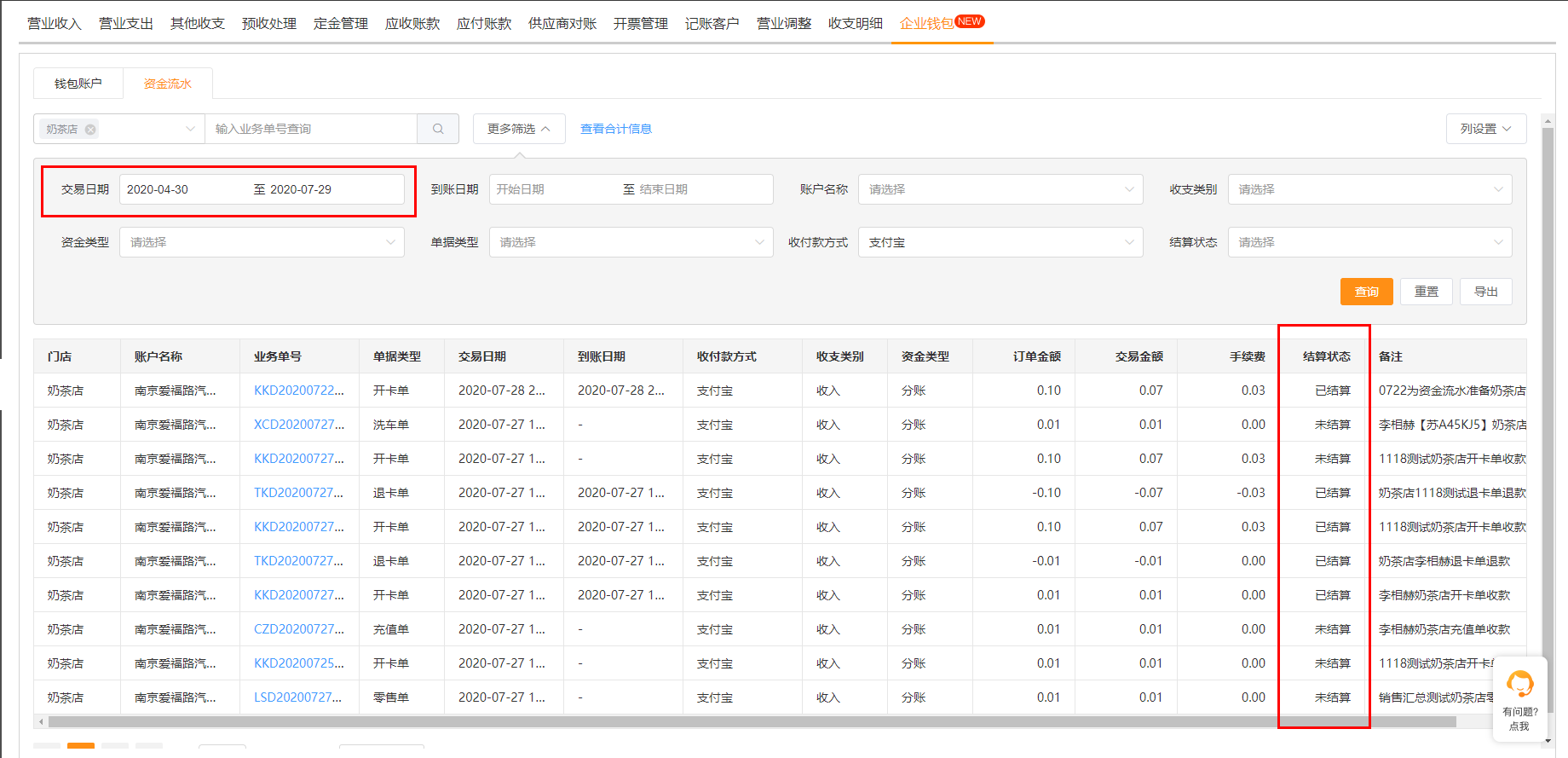Image resolution: width=1568 pixels, height=758 pixels.
Task: Click the horizontal table scrollbar
Action: pos(752,722)
